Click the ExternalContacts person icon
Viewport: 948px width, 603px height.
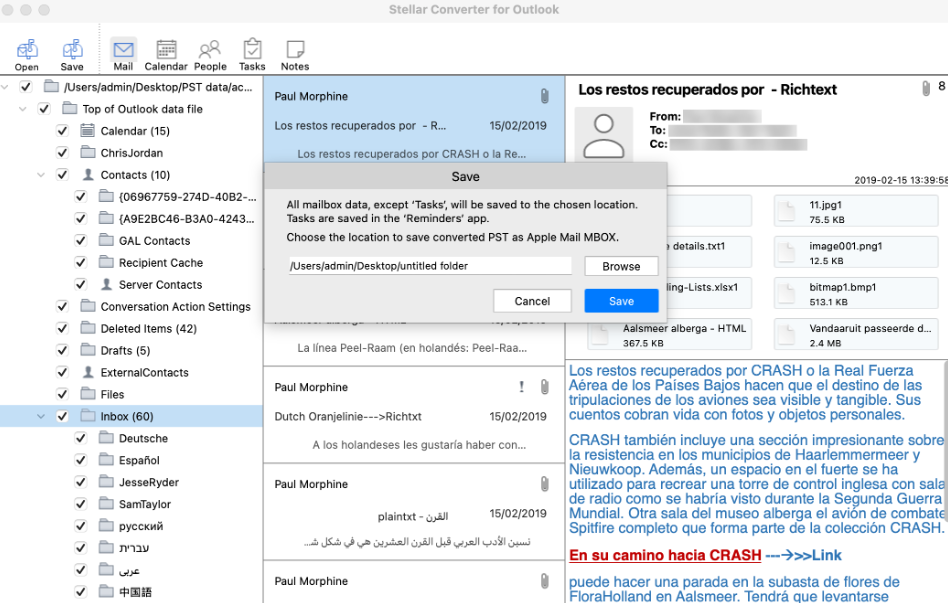click(x=88, y=372)
